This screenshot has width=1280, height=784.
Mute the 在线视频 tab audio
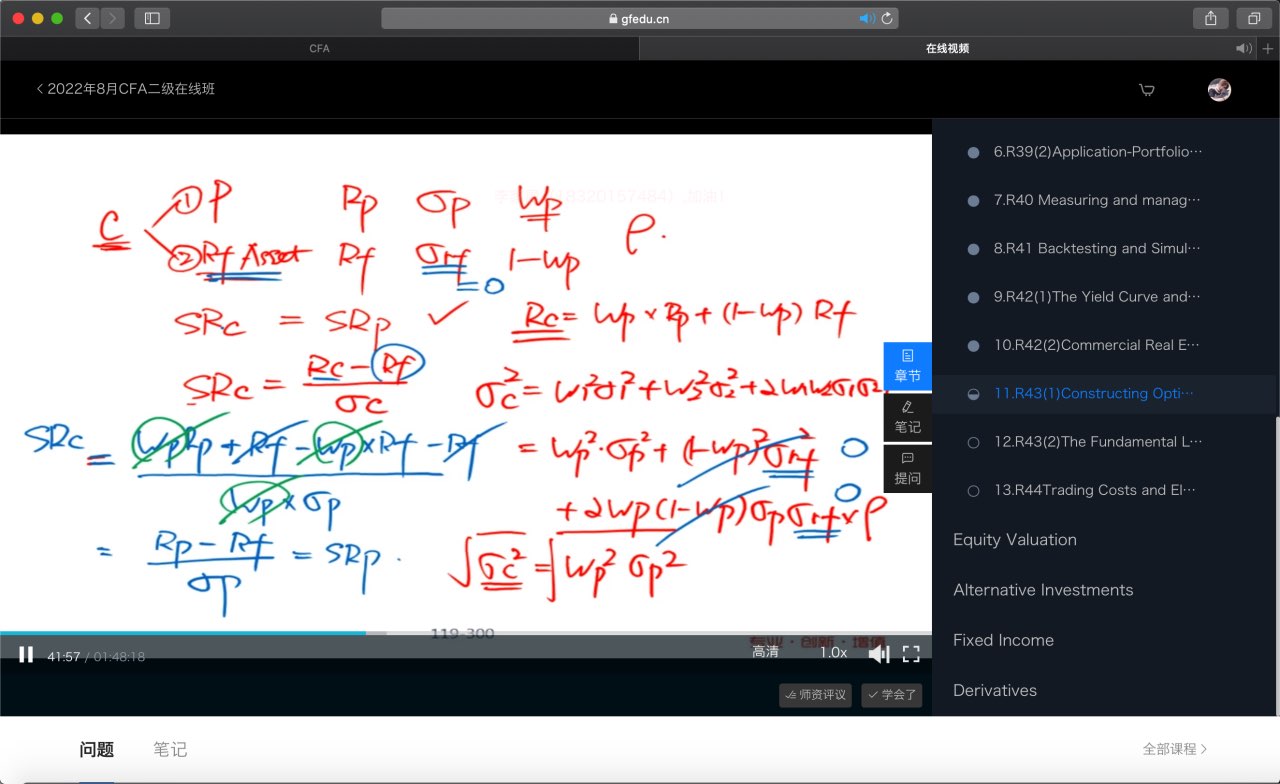[1243, 48]
